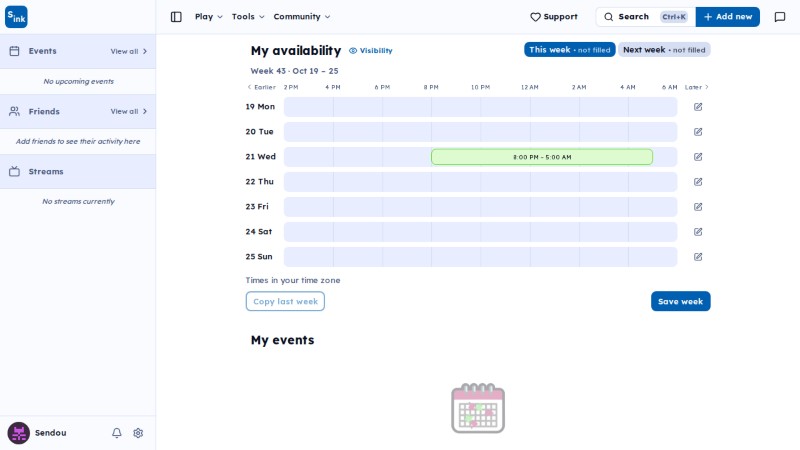
Task: Edit availability for 25 Sun
Action: (x=698, y=257)
